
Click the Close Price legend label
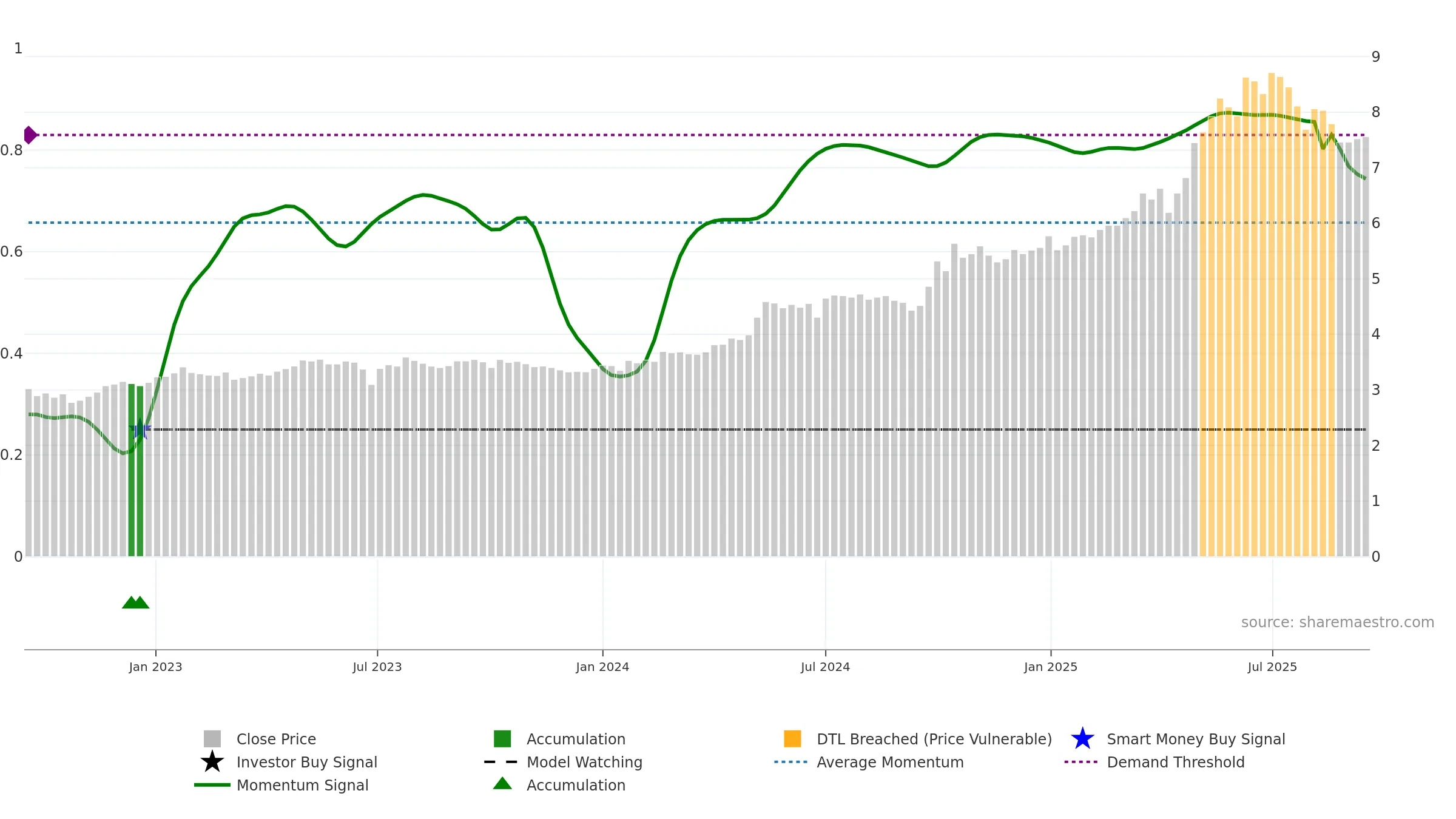(x=276, y=739)
